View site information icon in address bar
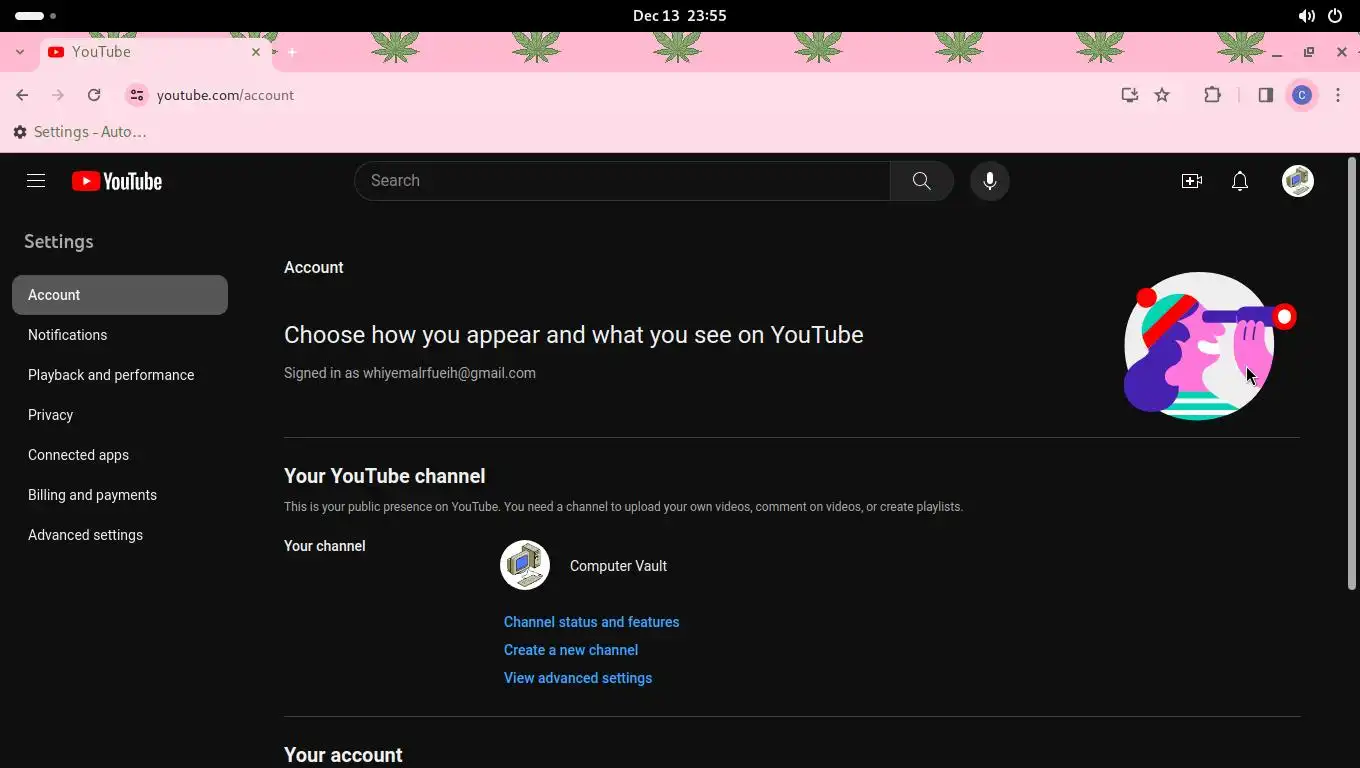This screenshot has width=1360, height=768. (137, 95)
